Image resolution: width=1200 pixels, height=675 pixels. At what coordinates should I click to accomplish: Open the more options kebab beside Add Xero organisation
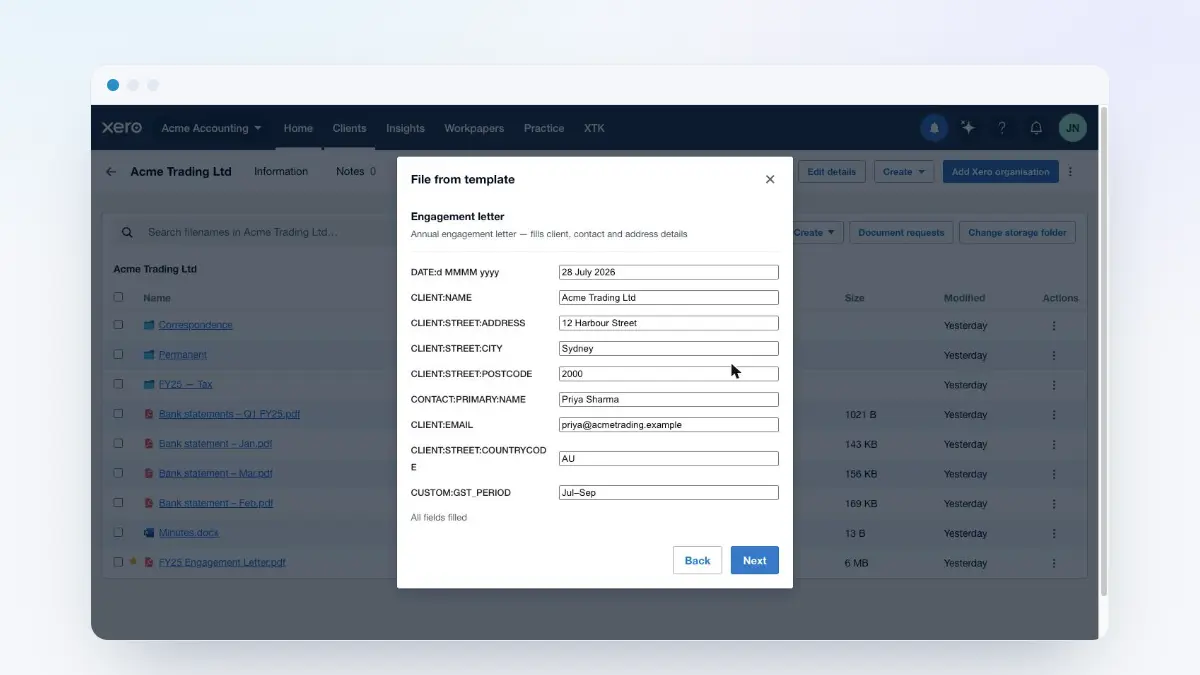1070,172
